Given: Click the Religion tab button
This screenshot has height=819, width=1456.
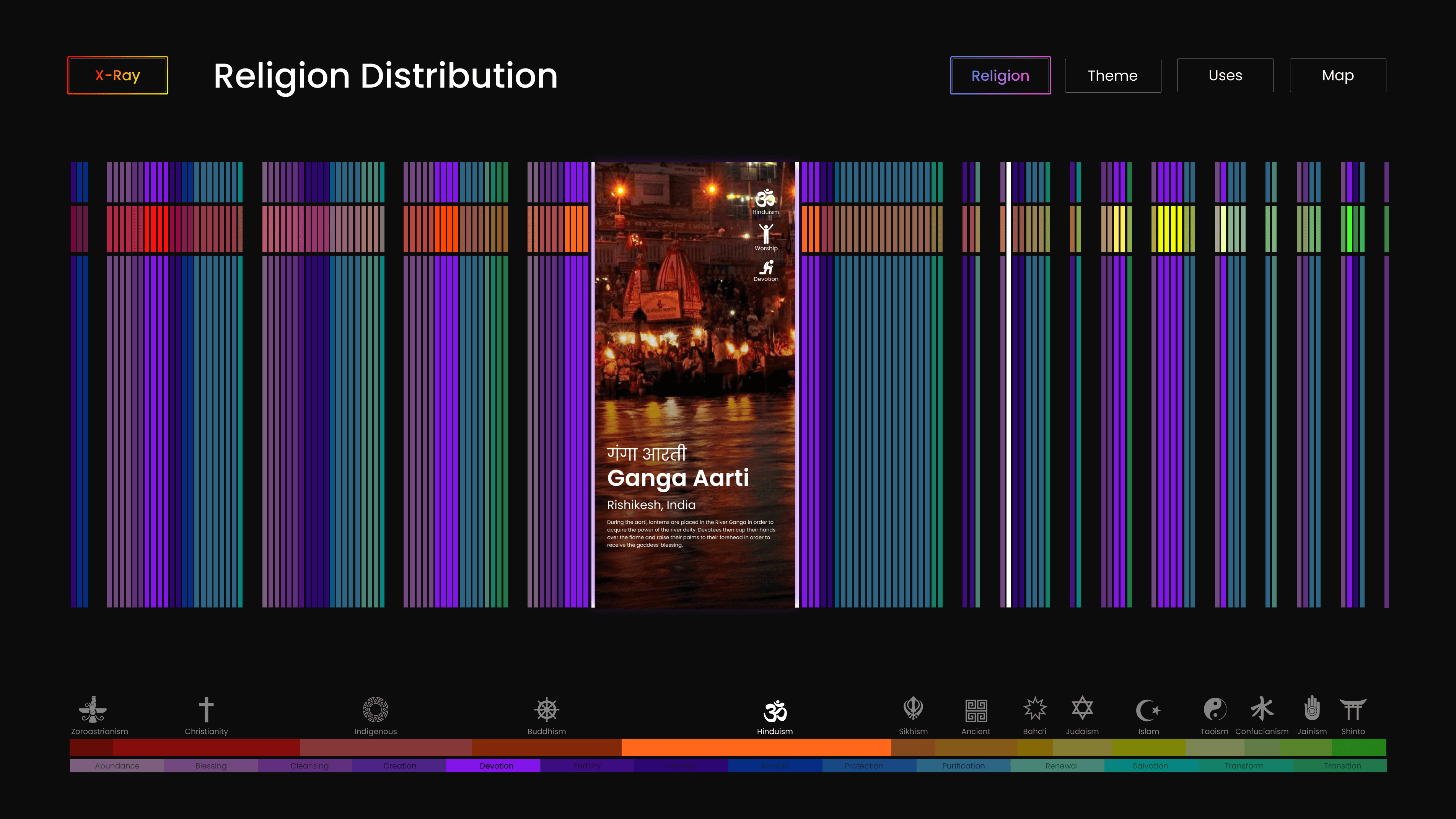Looking at the screenshot, I should 1000,75.
